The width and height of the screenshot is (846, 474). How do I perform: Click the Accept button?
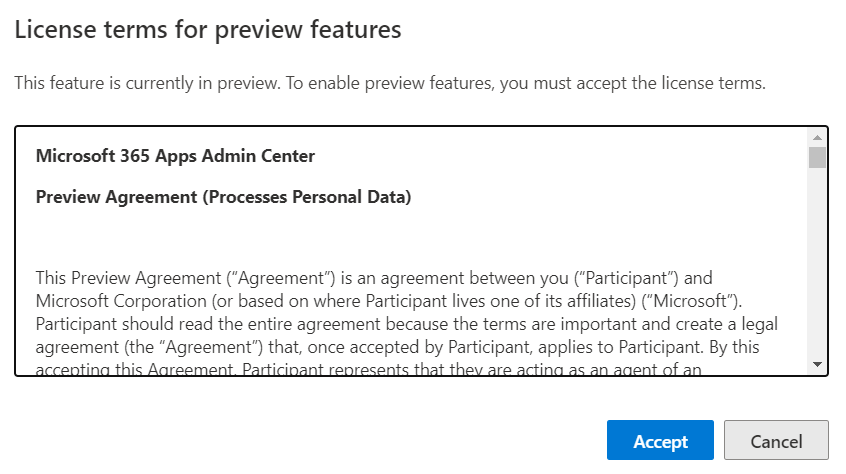(x=660, y=441)
